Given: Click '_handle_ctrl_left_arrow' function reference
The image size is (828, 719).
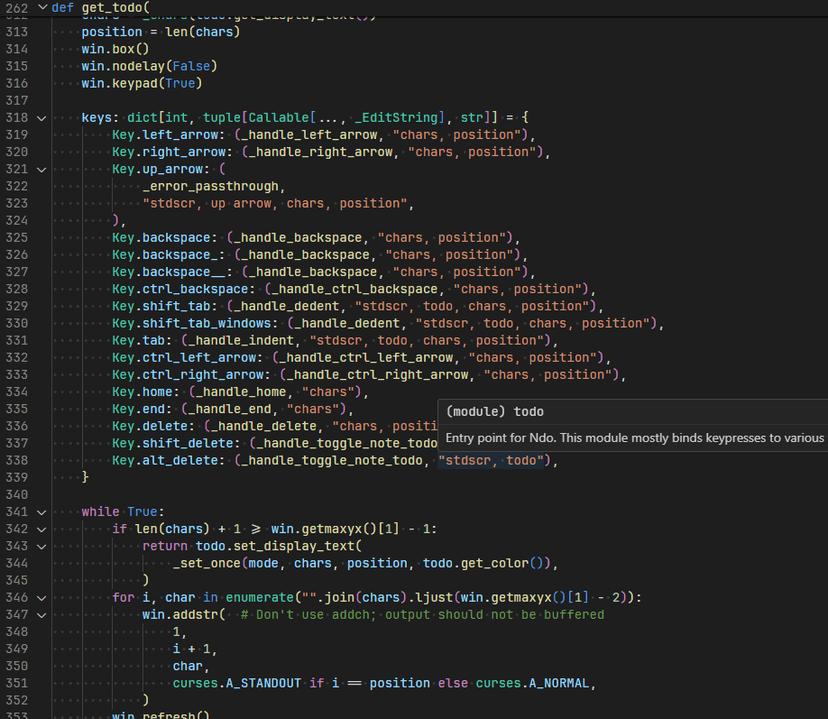Looking at the screenshot, I should [366, 357].
